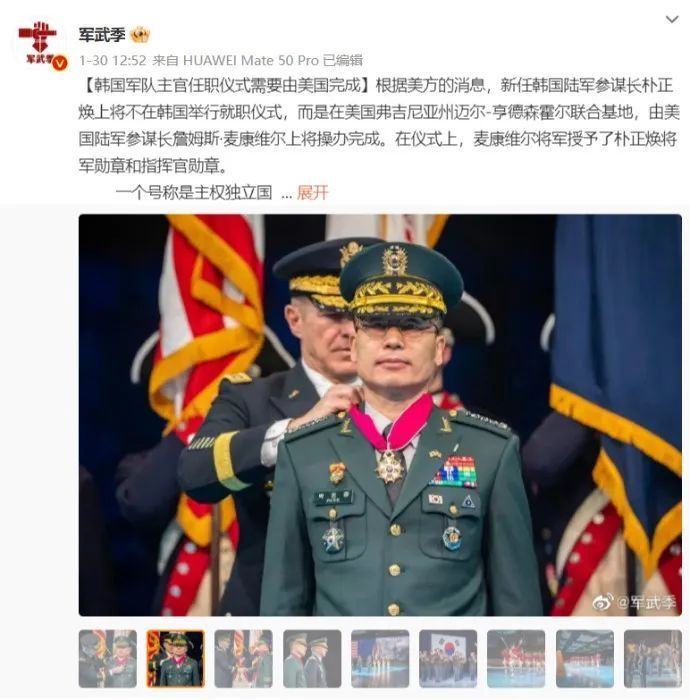Screen dimensions: 690x700
Task: Open the post options chevron menu
Action: [x=672, y=19]
